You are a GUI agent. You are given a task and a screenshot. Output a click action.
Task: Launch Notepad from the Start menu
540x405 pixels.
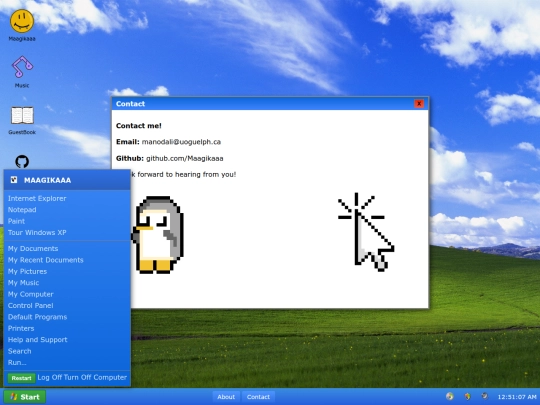22,210
